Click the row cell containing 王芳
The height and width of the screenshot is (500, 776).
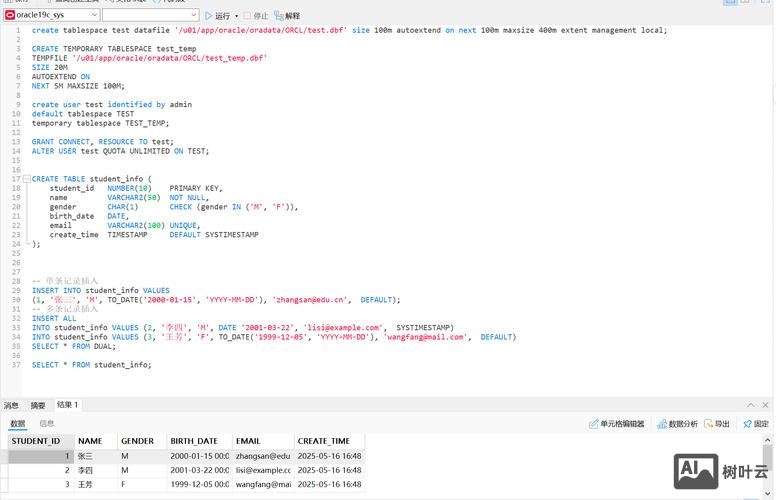point(95,484)
